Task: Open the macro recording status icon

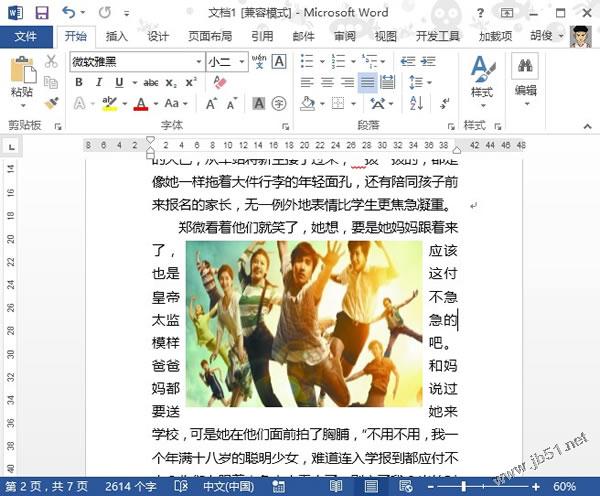Action: [x=278, y=486]
